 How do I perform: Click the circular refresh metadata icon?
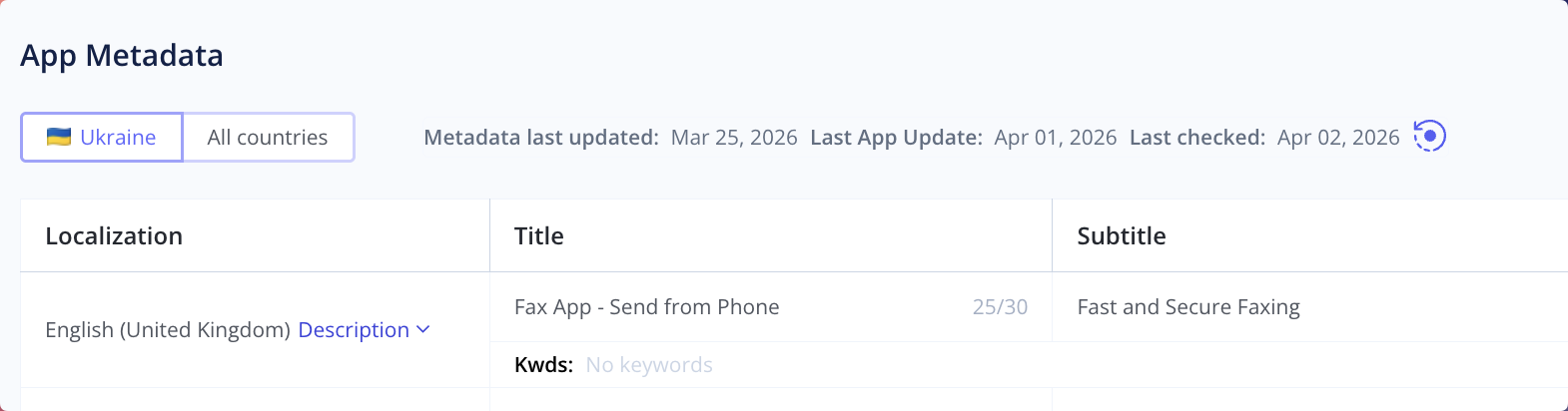[x=1430, y=136]
